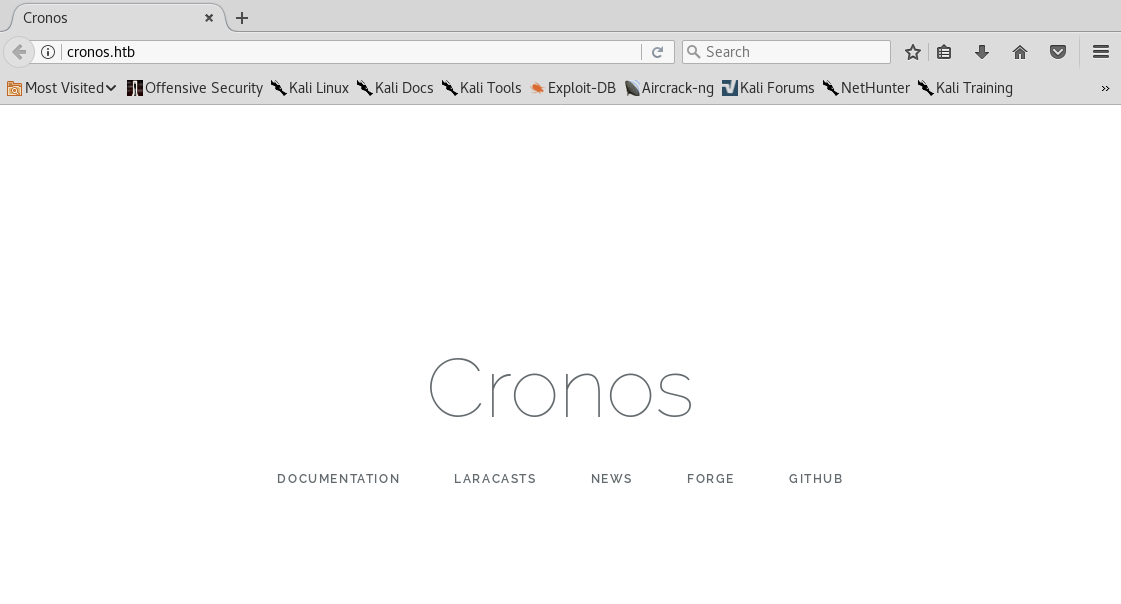Reload the page with the refresh icon

coord(657,52)
